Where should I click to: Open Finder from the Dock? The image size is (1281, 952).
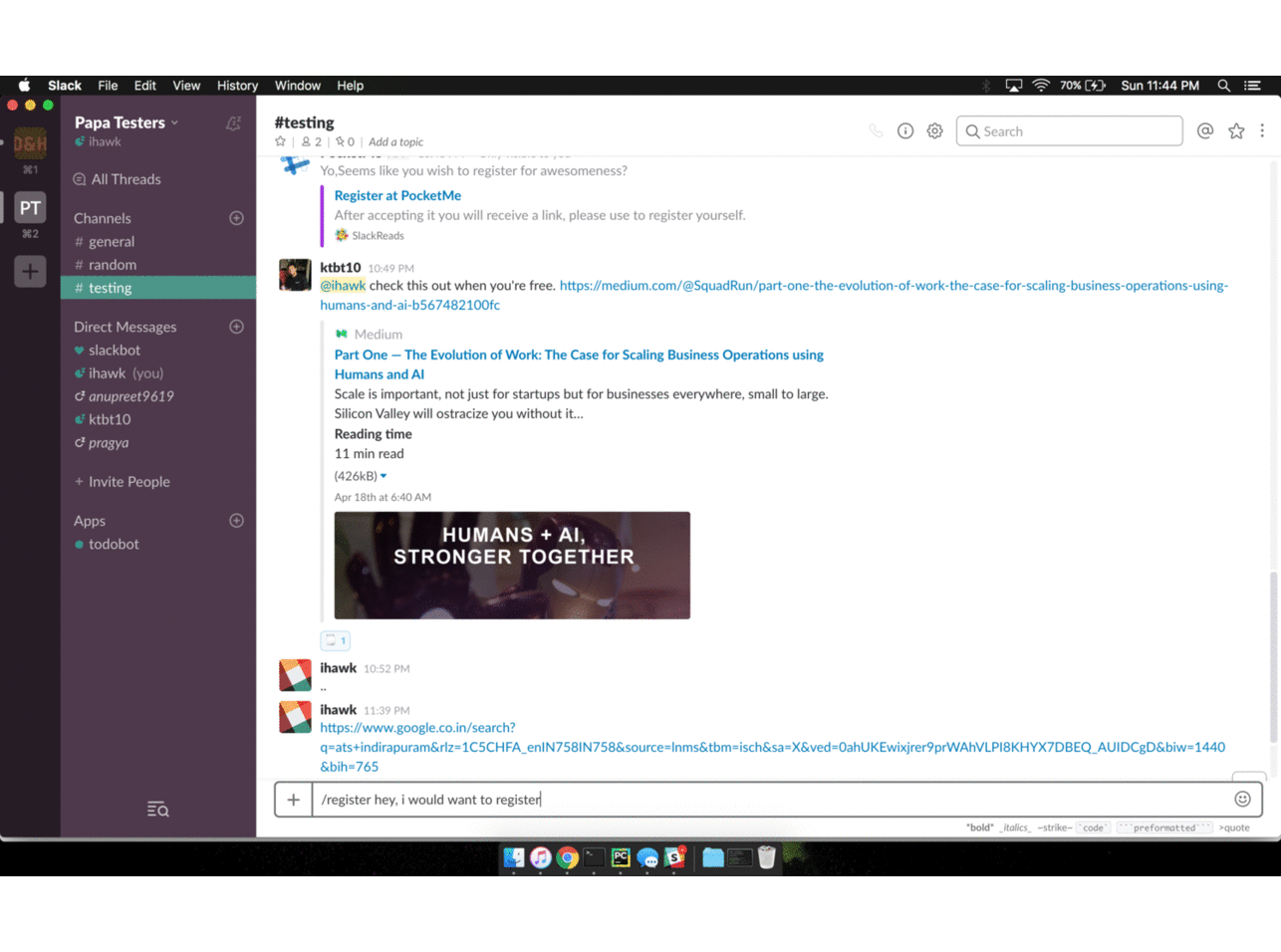coord(514,857)
